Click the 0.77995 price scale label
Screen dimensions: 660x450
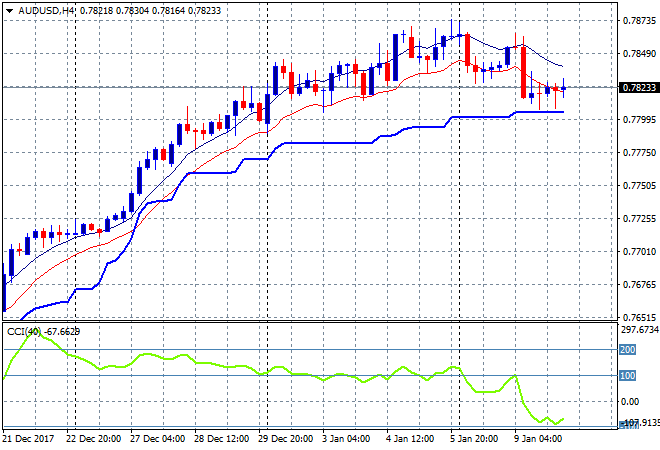click(639, 120)
